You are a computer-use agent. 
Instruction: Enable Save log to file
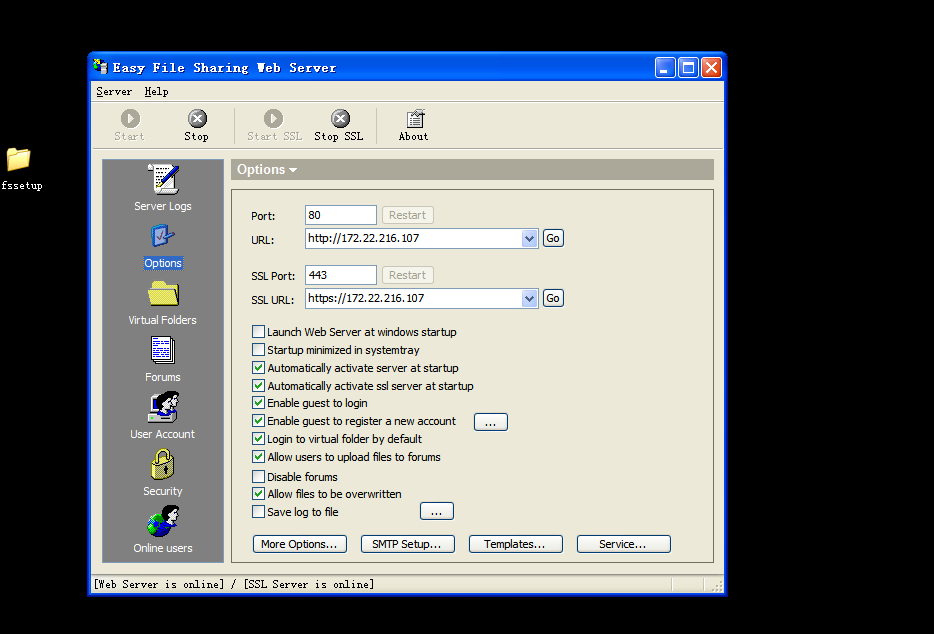tap(259, 512)
